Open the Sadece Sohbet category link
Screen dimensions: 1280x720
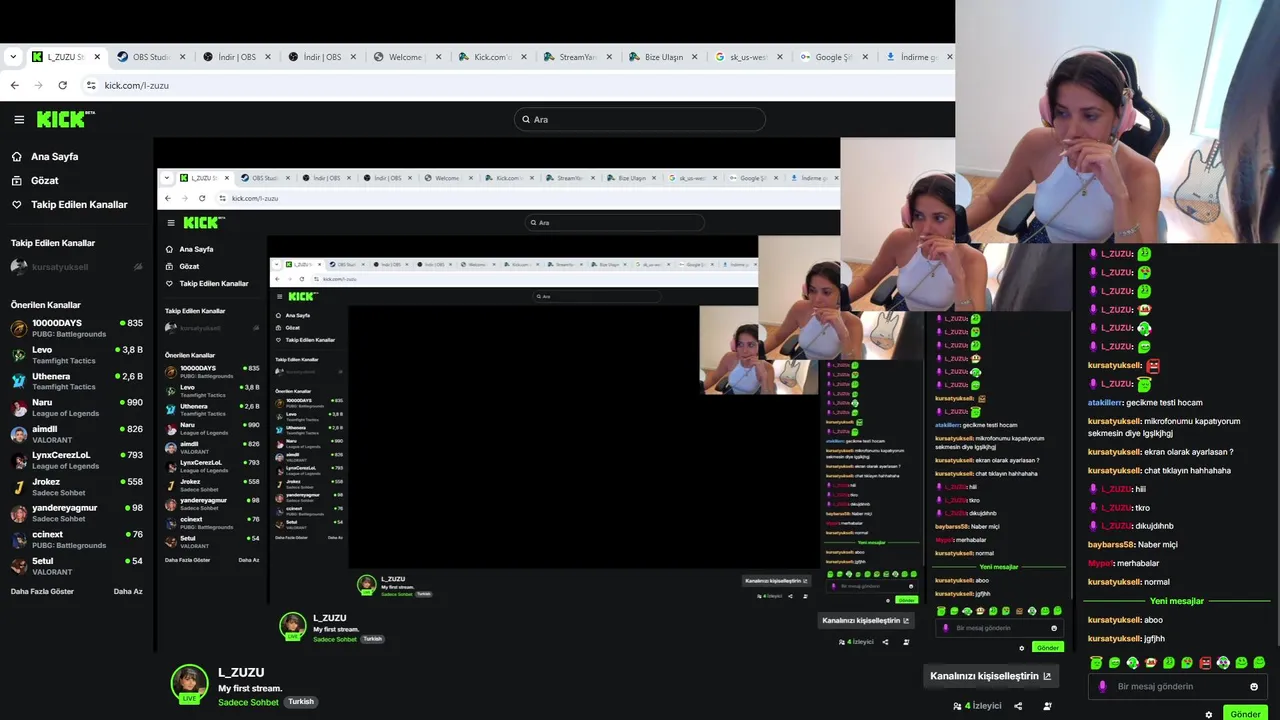[248, 702]
